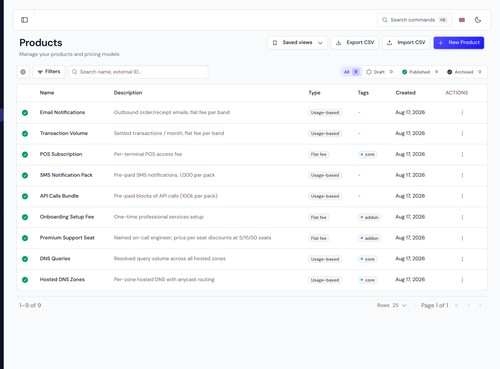Click published status icon of Hosted DNS Zones
Viewport: 500px width, 369px height.
(25, 280)
